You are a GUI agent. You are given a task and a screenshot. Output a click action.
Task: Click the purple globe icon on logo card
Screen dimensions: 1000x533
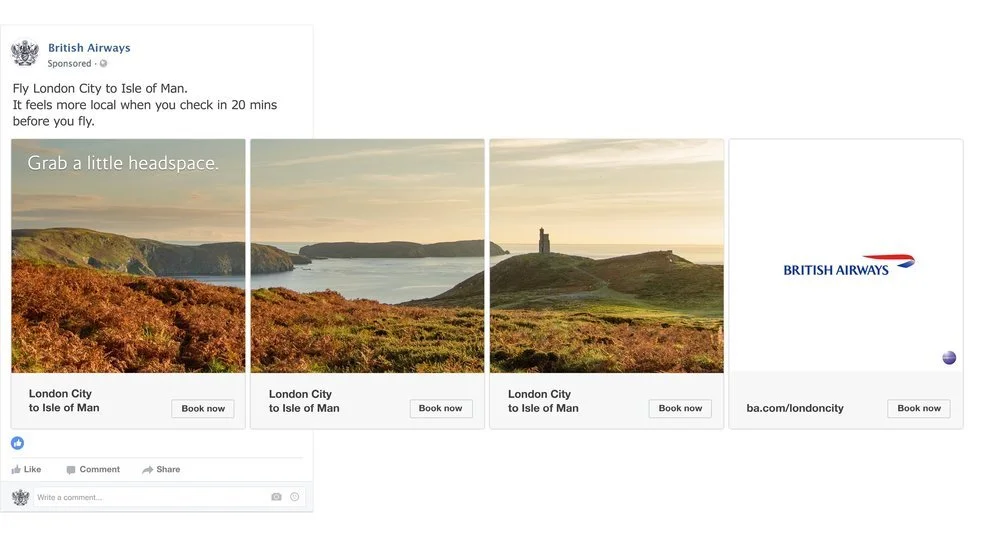[x=949, y=358]
